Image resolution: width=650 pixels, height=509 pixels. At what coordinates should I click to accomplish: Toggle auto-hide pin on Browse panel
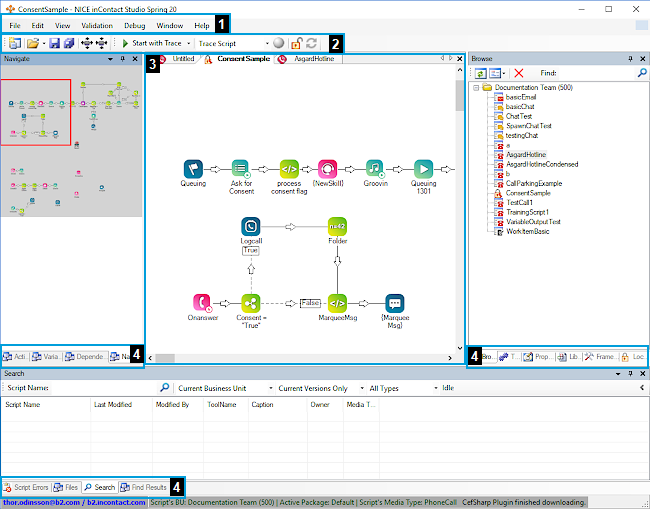click(x=629, y=59)
